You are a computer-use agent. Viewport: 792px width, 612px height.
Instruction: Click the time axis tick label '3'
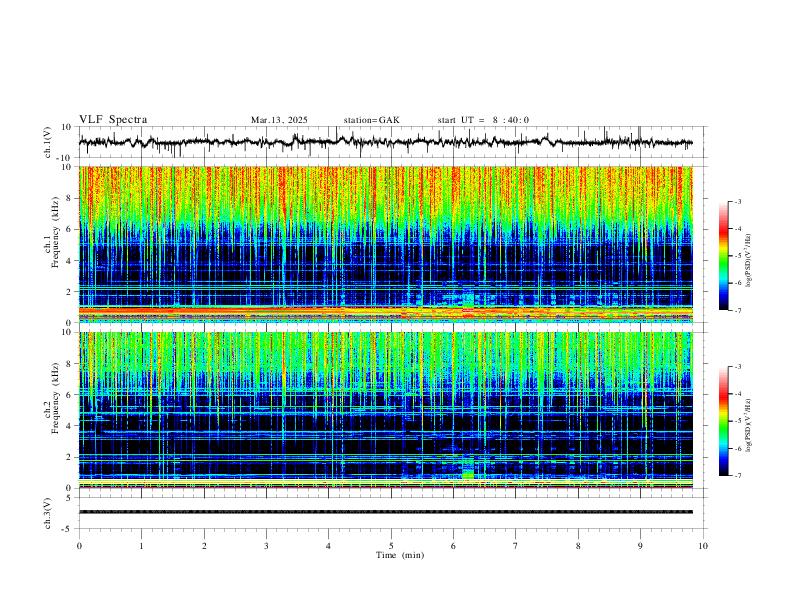266,546
